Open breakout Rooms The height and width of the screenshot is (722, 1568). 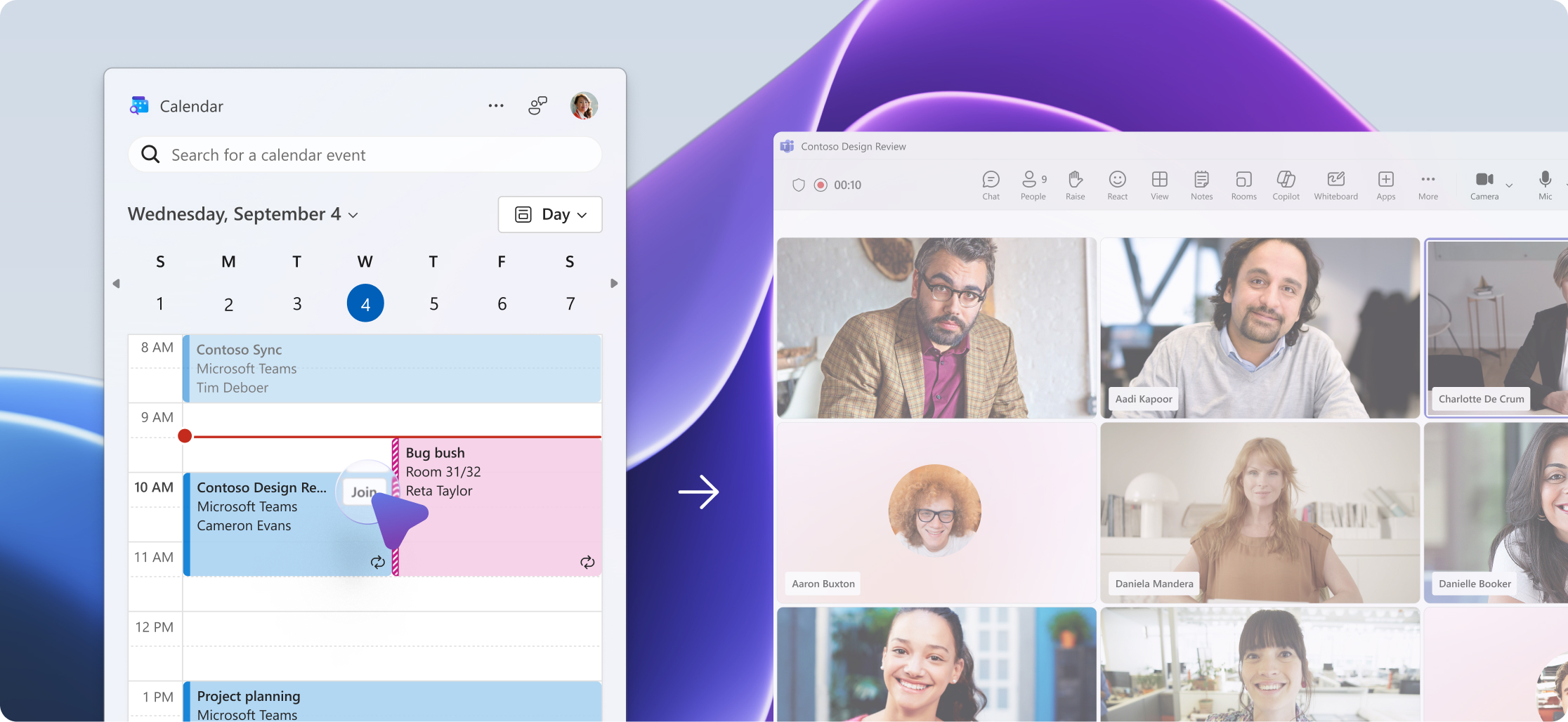1243,185
